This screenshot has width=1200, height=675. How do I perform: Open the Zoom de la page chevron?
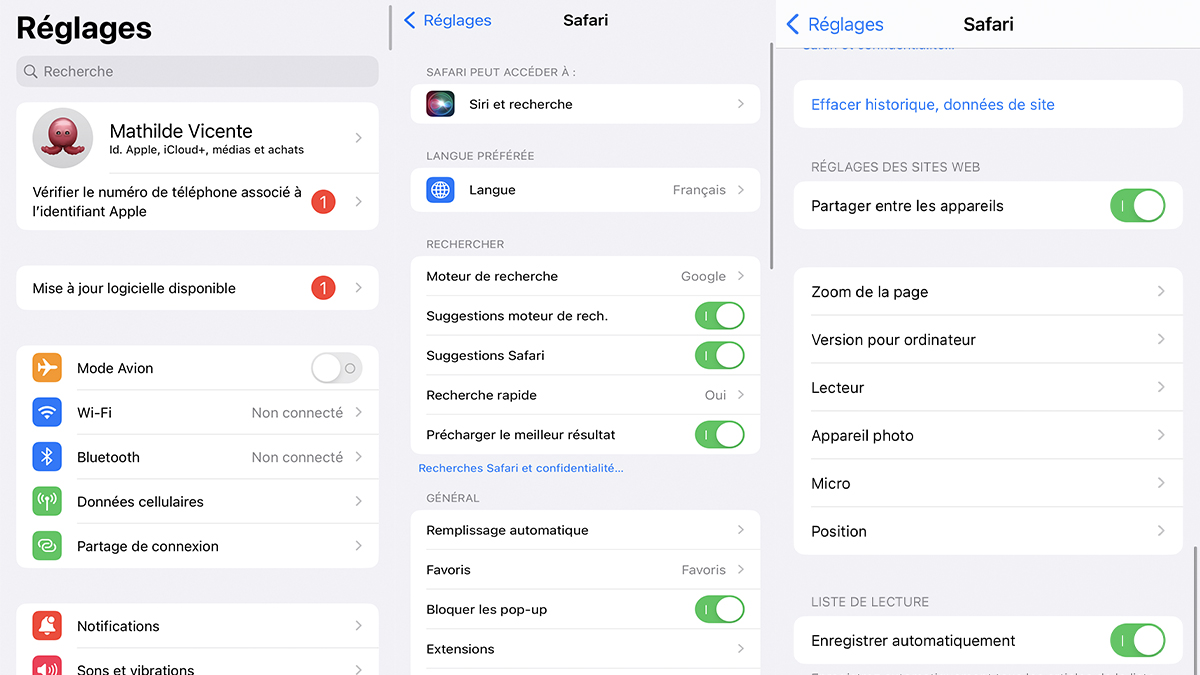tap(1161, 292)
